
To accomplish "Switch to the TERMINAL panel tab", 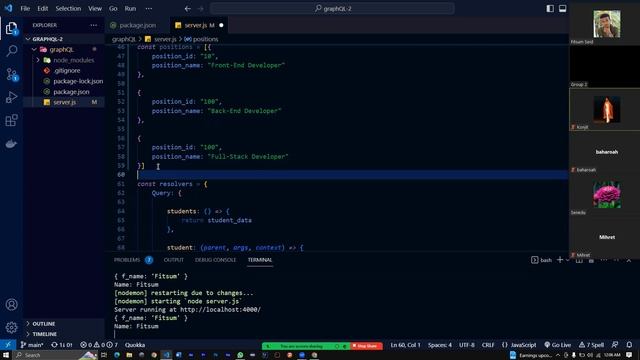I will coord(260,260).
